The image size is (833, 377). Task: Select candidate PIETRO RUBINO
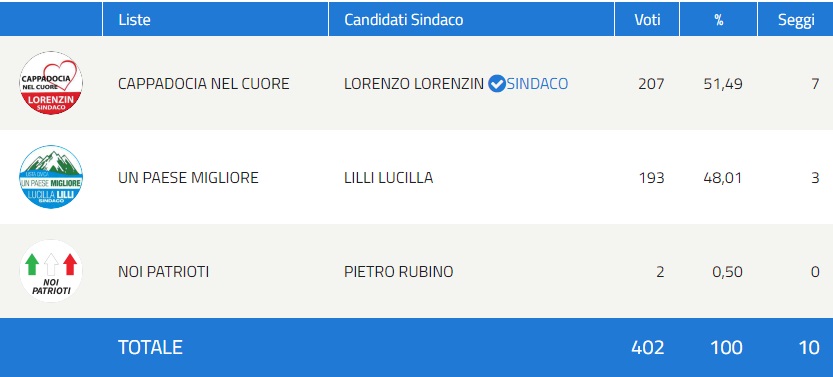point(398,272)
